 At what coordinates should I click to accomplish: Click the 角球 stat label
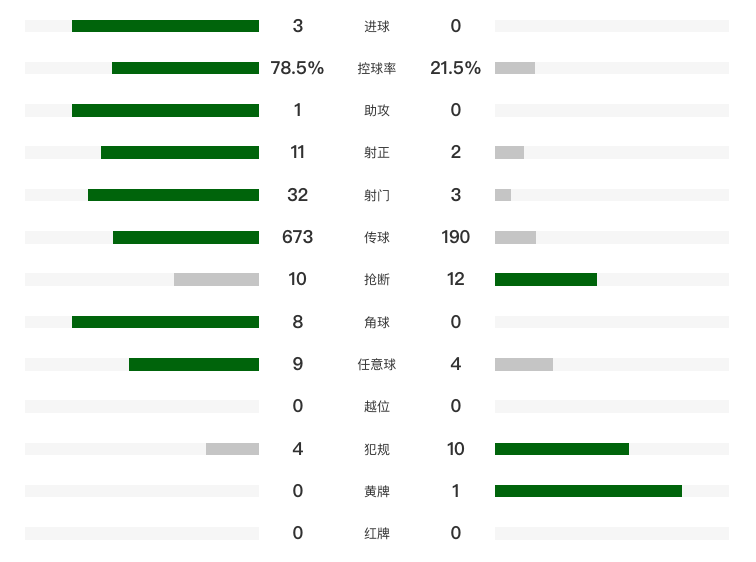(x=377, y=322)
